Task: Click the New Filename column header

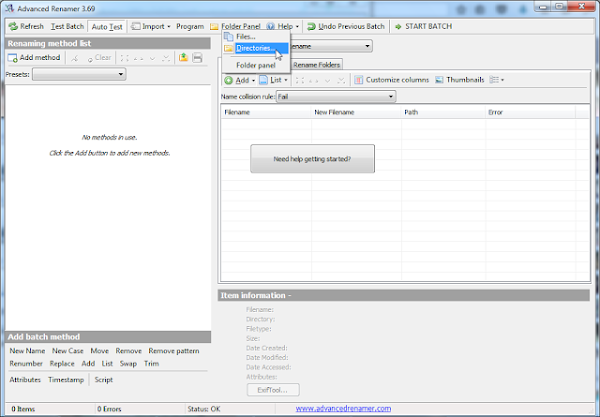Action: click(x=357, y=112)
